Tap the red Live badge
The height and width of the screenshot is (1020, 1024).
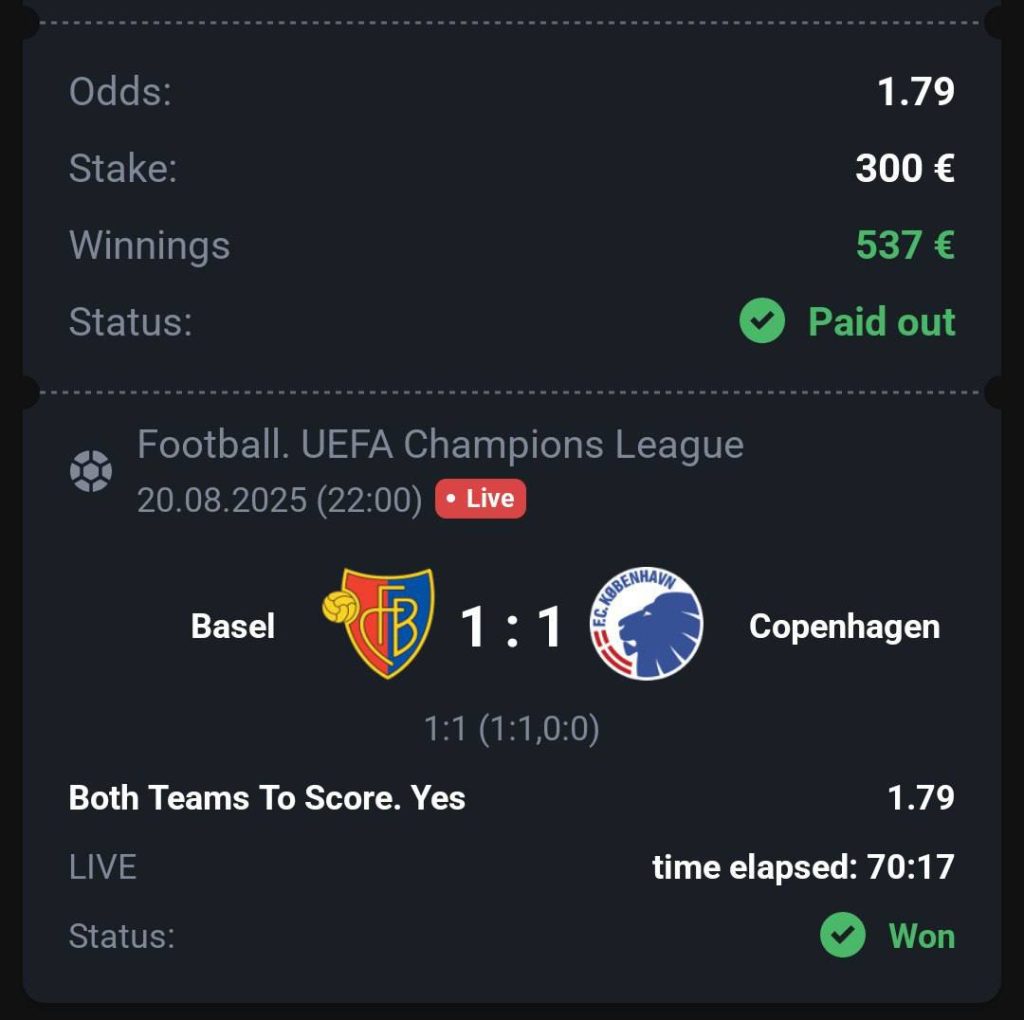[480, 498]
